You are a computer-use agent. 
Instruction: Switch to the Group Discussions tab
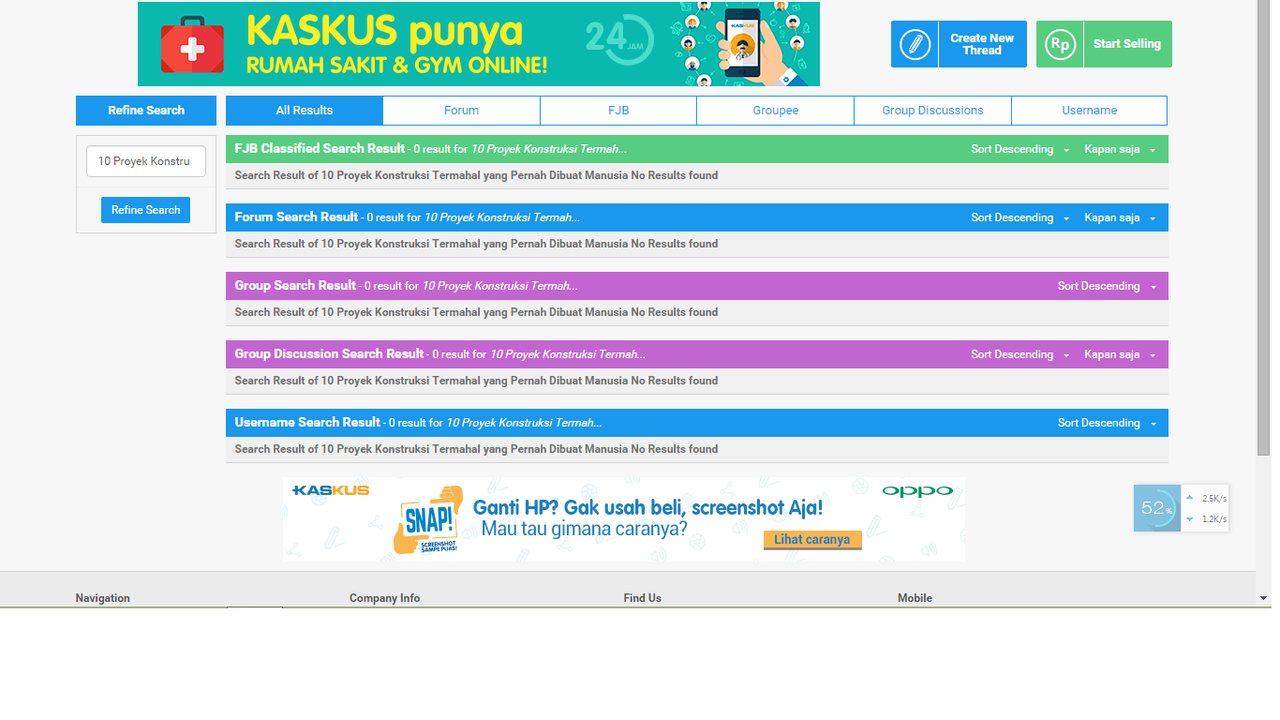[932, 110]
